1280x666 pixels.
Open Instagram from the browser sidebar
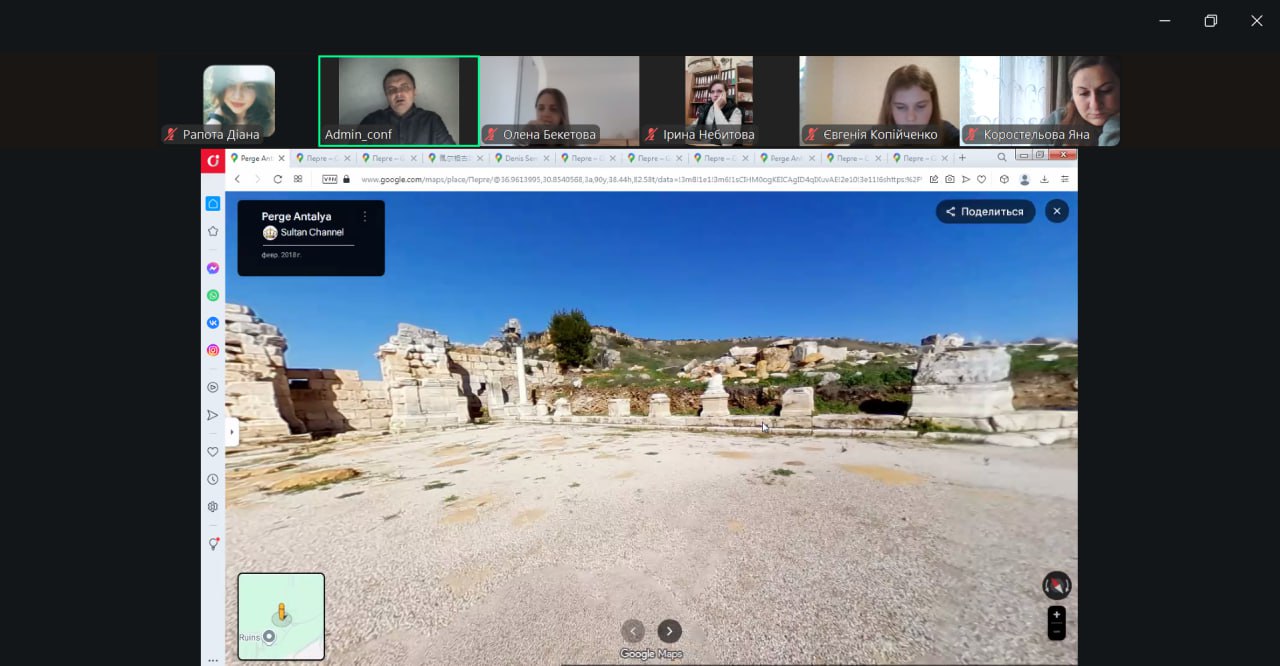(x=213, y=350)
